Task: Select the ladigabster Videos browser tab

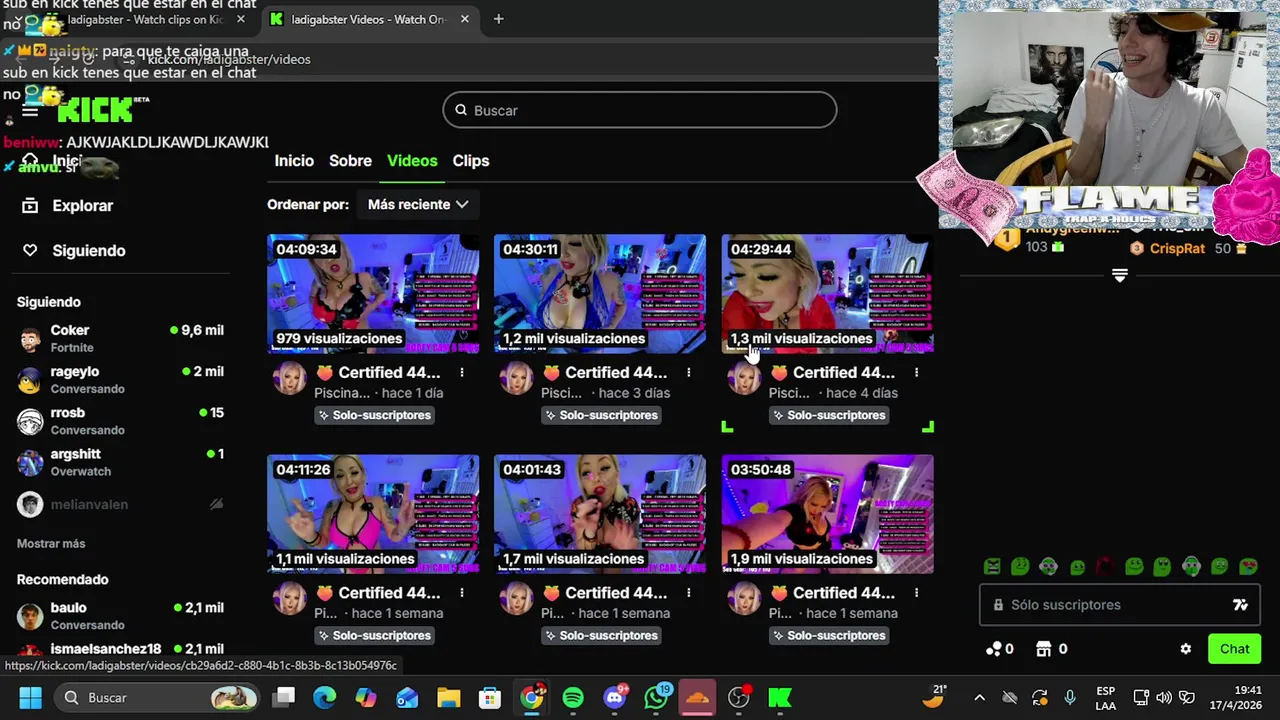Action: pos(368,19)
